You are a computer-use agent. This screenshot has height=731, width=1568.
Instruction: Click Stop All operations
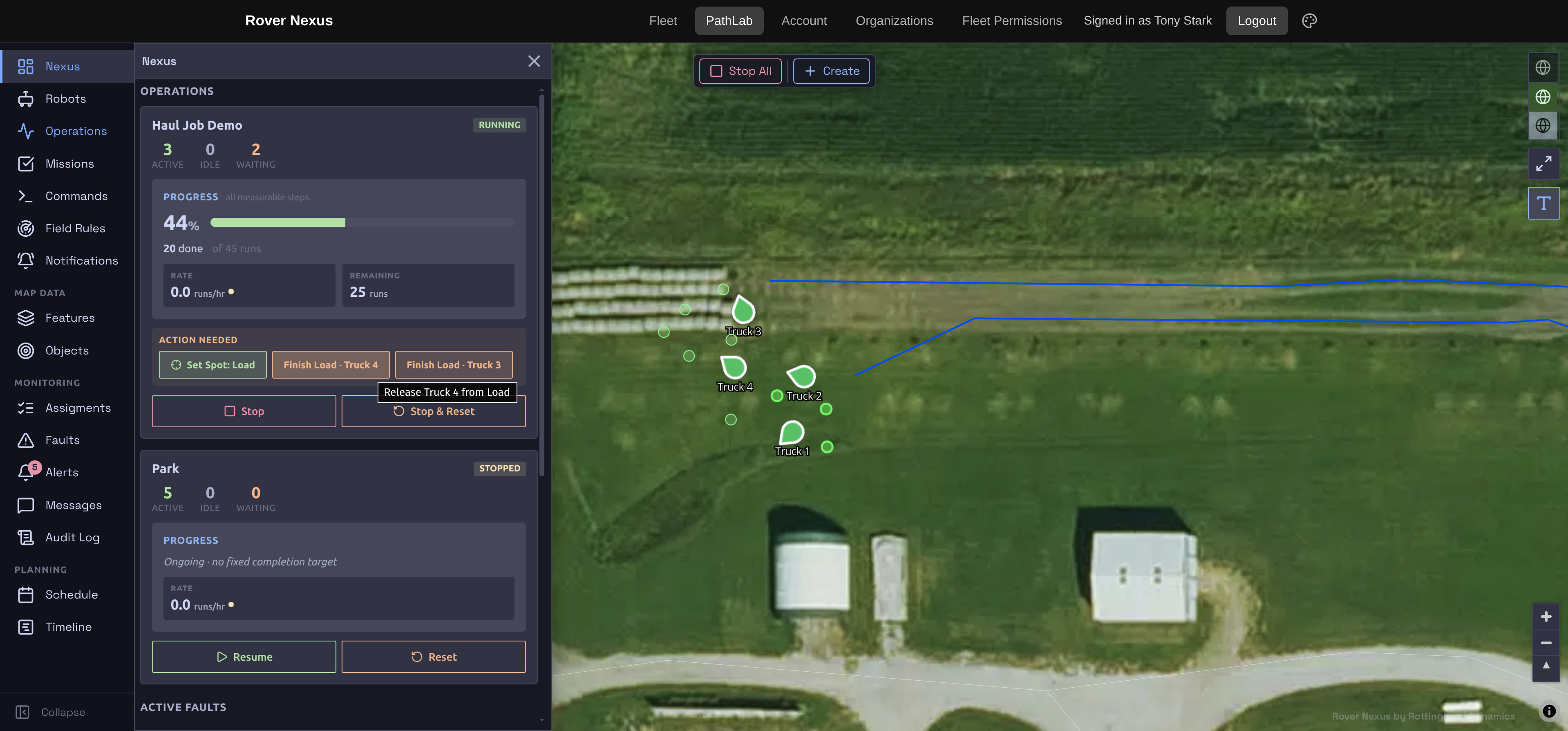(x=740, y=71)
